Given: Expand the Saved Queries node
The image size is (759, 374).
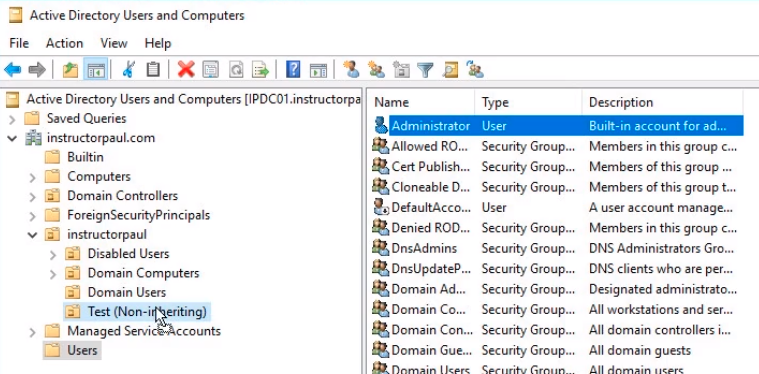Looking at the screenshot, I should pos(12,119).
